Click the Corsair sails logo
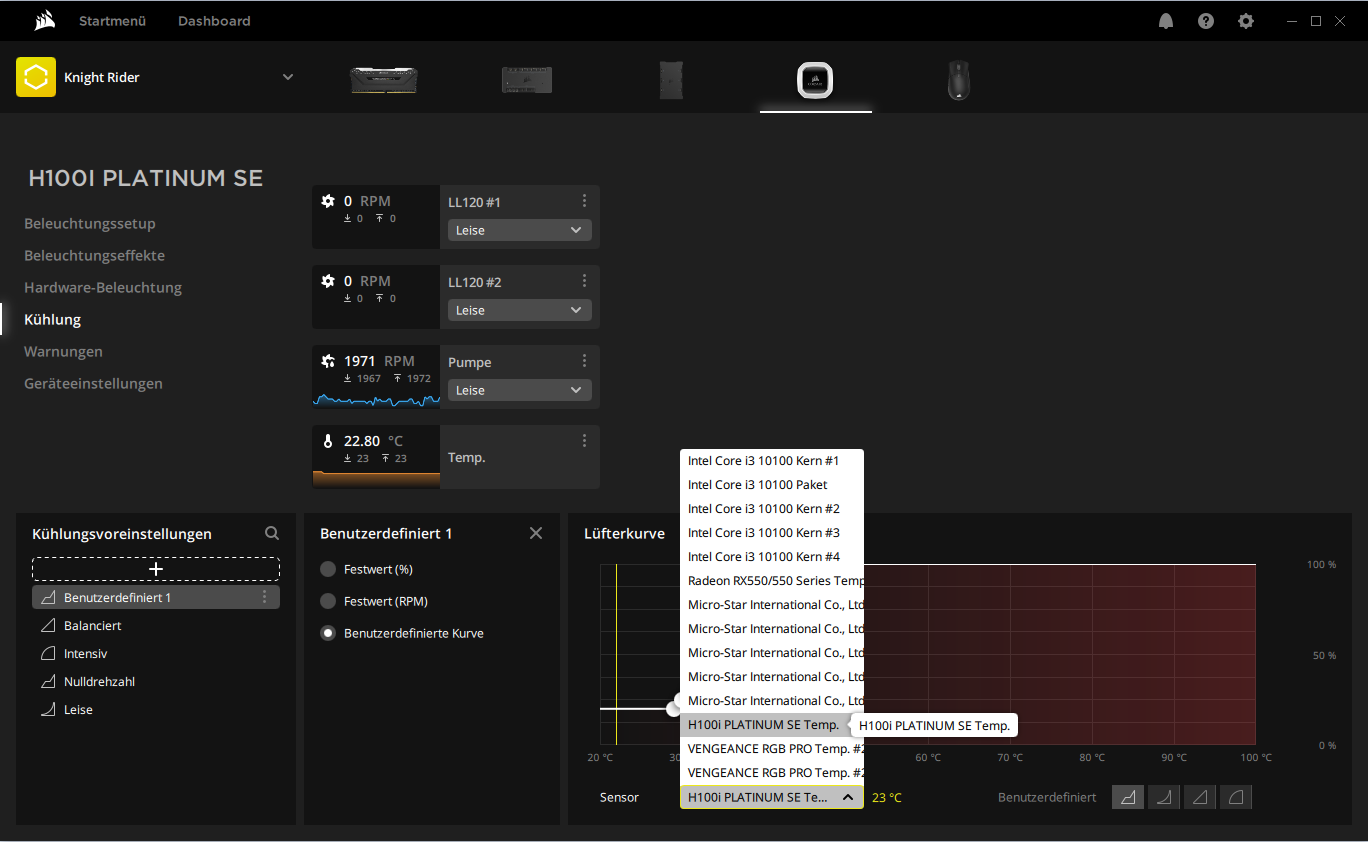Screen dimensions: 1368x842 tap(44, 21)
